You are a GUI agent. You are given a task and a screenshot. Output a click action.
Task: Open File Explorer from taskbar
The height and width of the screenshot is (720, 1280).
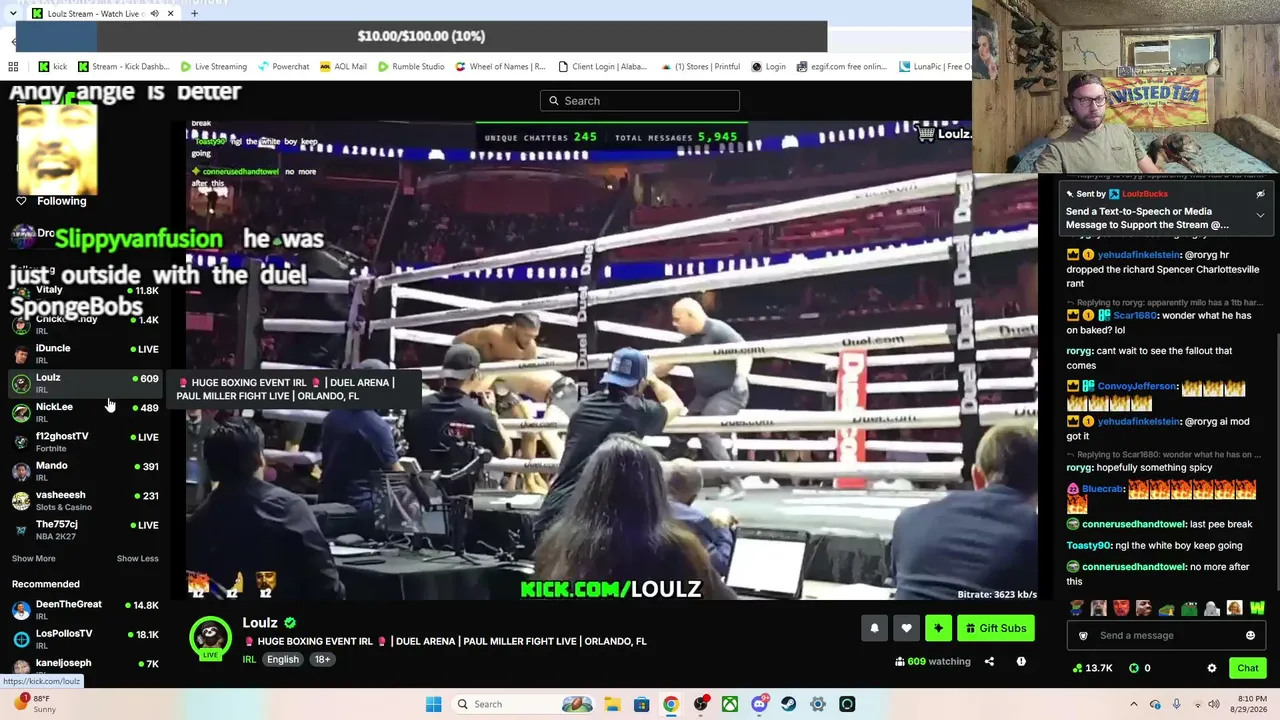[x=612, y=704]
